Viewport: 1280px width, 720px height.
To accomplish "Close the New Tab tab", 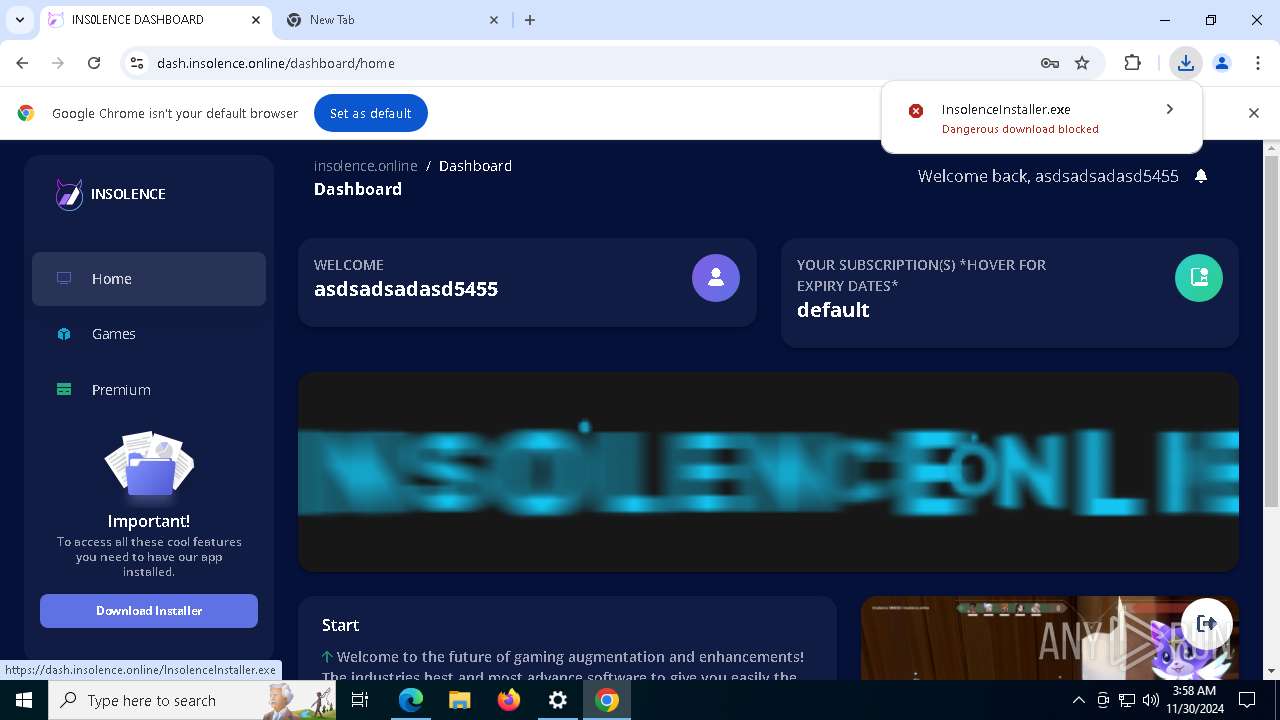I will click(494, 20).
